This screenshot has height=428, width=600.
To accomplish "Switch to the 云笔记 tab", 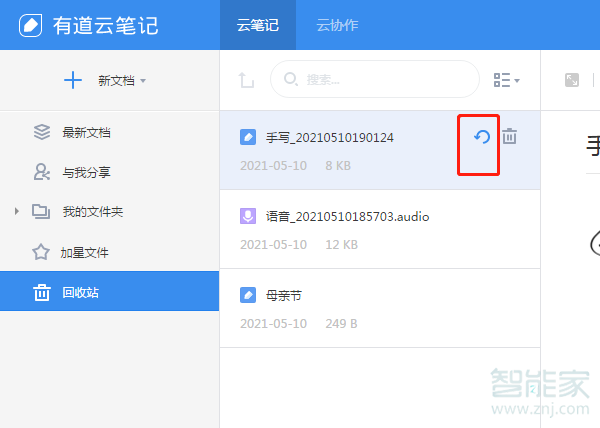I will 258,25.
